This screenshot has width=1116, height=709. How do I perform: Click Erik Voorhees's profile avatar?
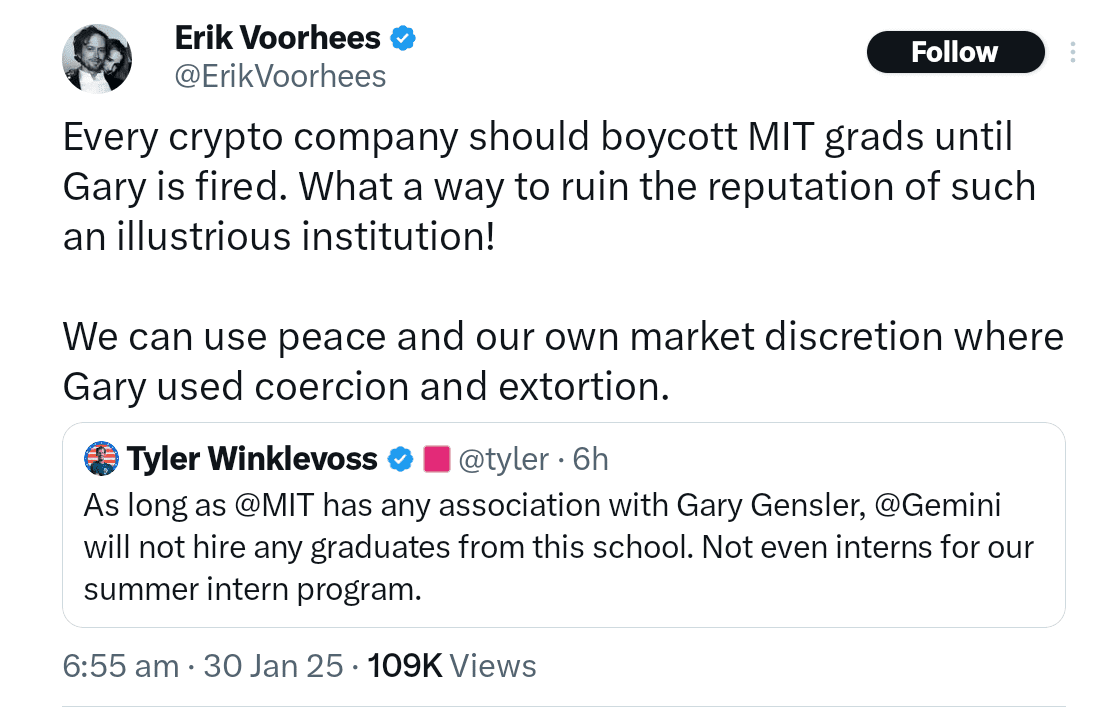(97, 58)
